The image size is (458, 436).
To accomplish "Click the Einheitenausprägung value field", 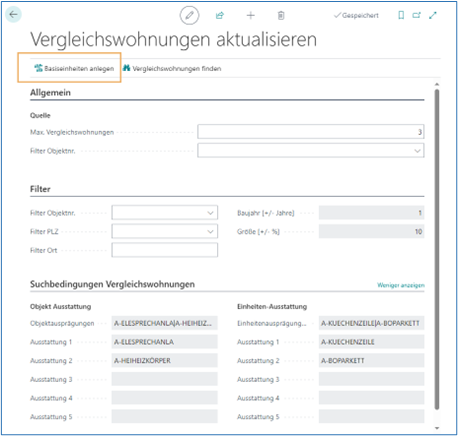I will pyautogui.click(x=371, y=323).
